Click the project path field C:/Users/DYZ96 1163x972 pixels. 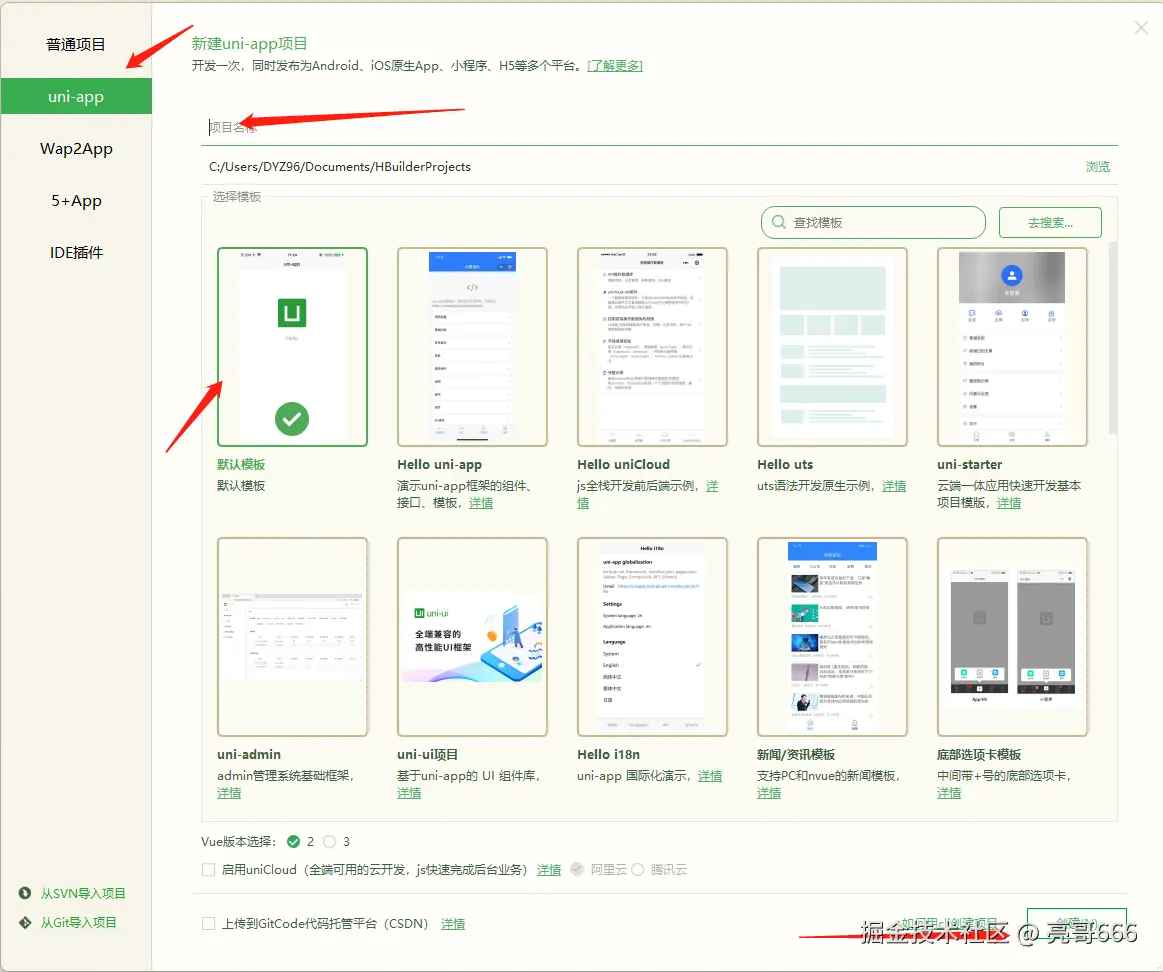click(638, 167)
